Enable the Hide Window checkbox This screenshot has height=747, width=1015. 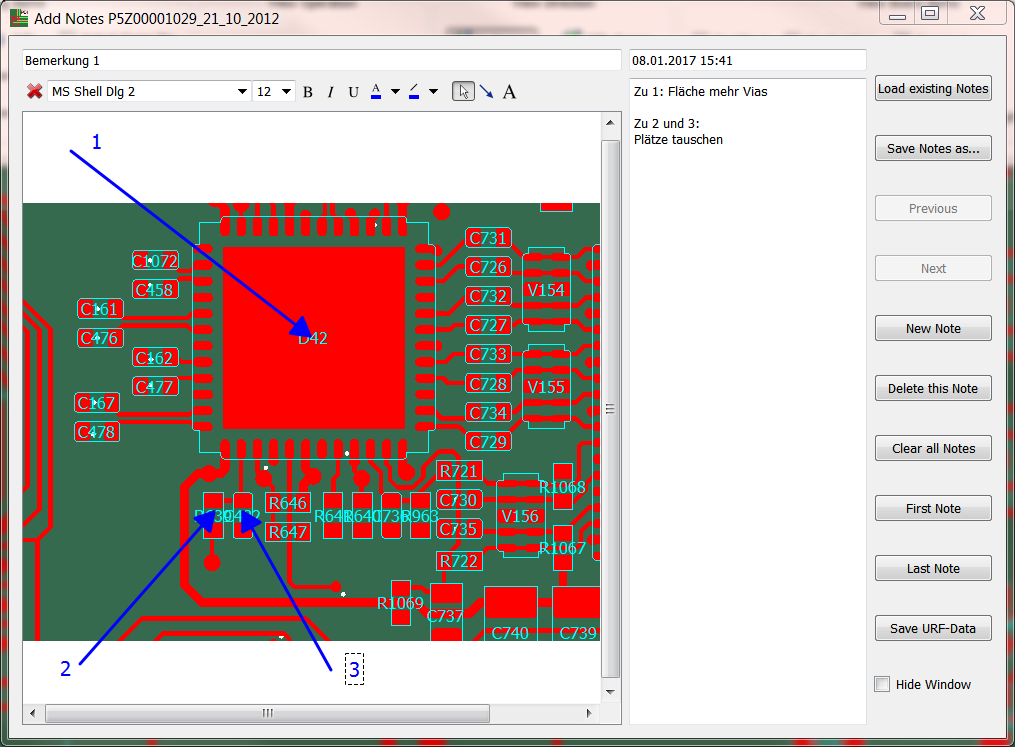point(882,684)
